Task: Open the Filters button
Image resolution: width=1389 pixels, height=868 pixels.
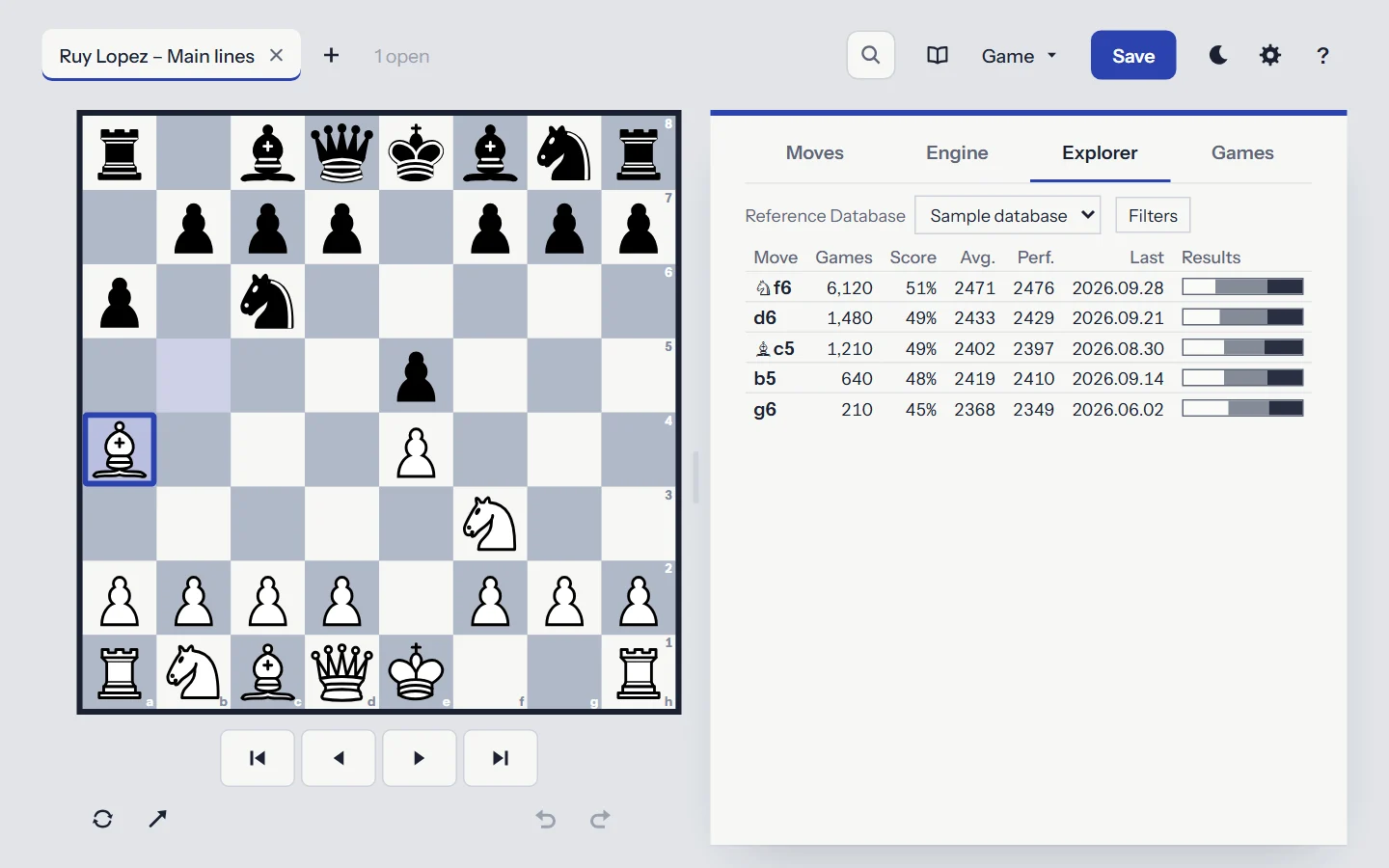Action: (x=1153, y=215)
